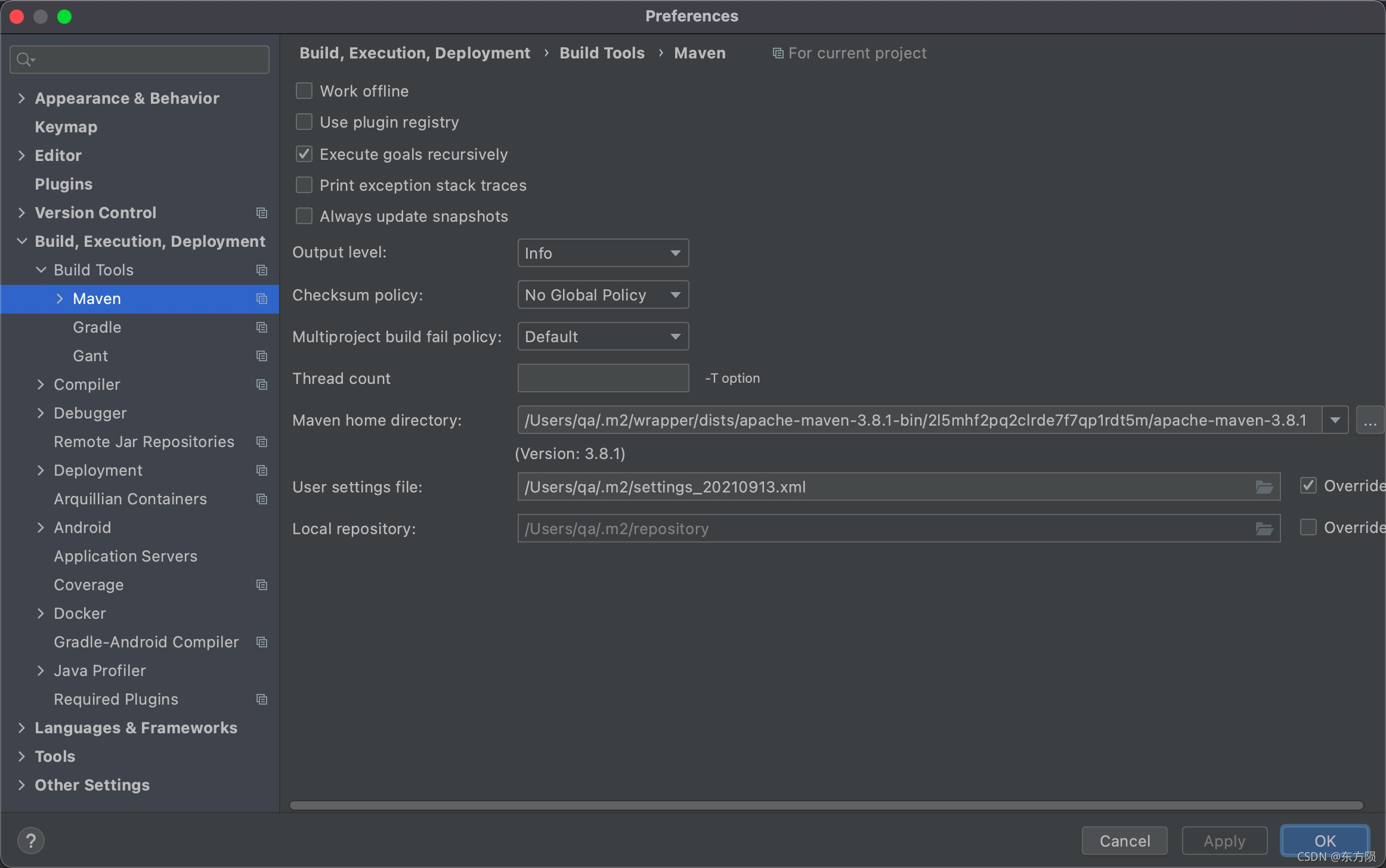This screenshot has height=868, width=1386.
Task: Click project-level icon next to Version Control
Action: [x=261, y=213]
